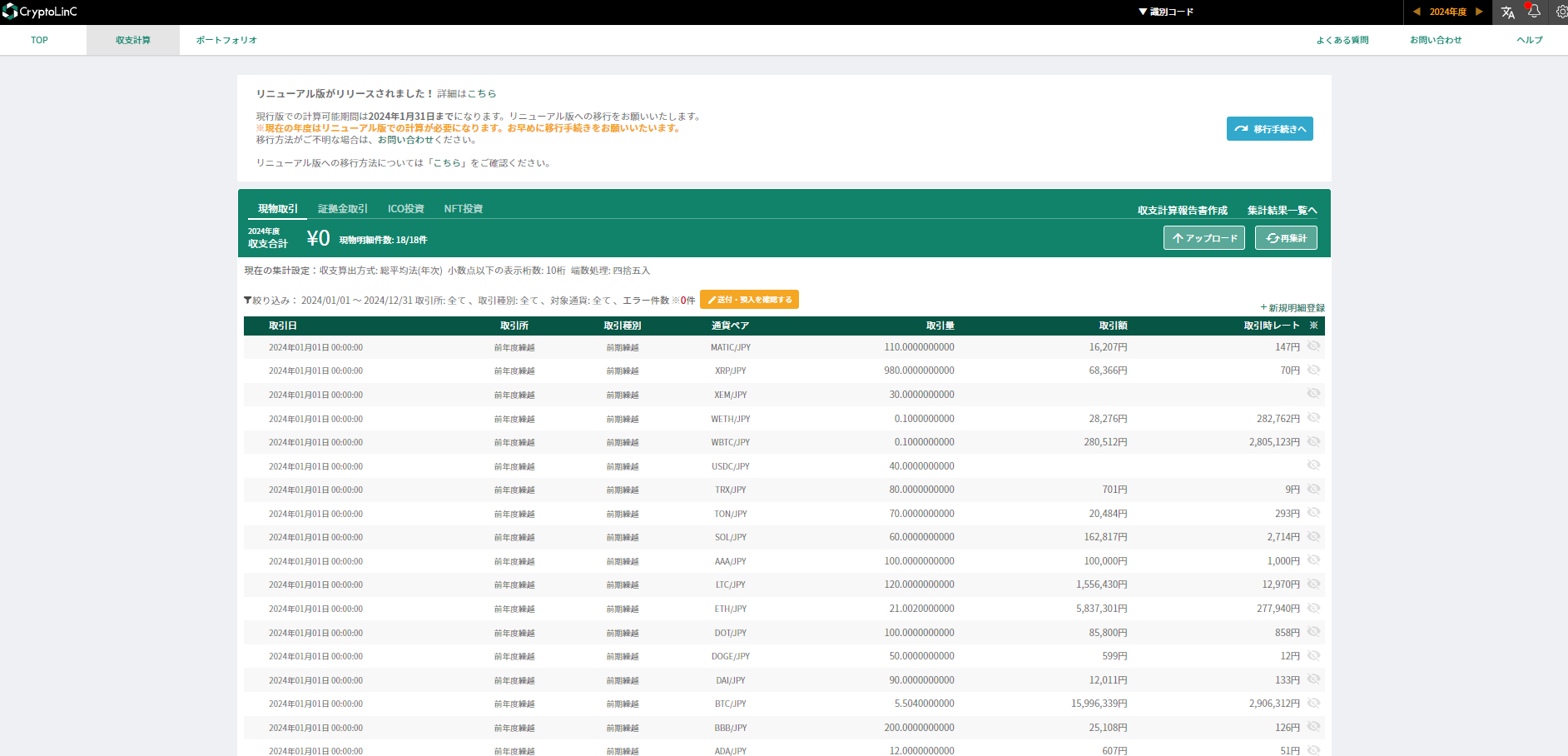This screenshot has width=1568, height=756.
Task: Click the 通貨ペア column header
Action: [730, 326]
